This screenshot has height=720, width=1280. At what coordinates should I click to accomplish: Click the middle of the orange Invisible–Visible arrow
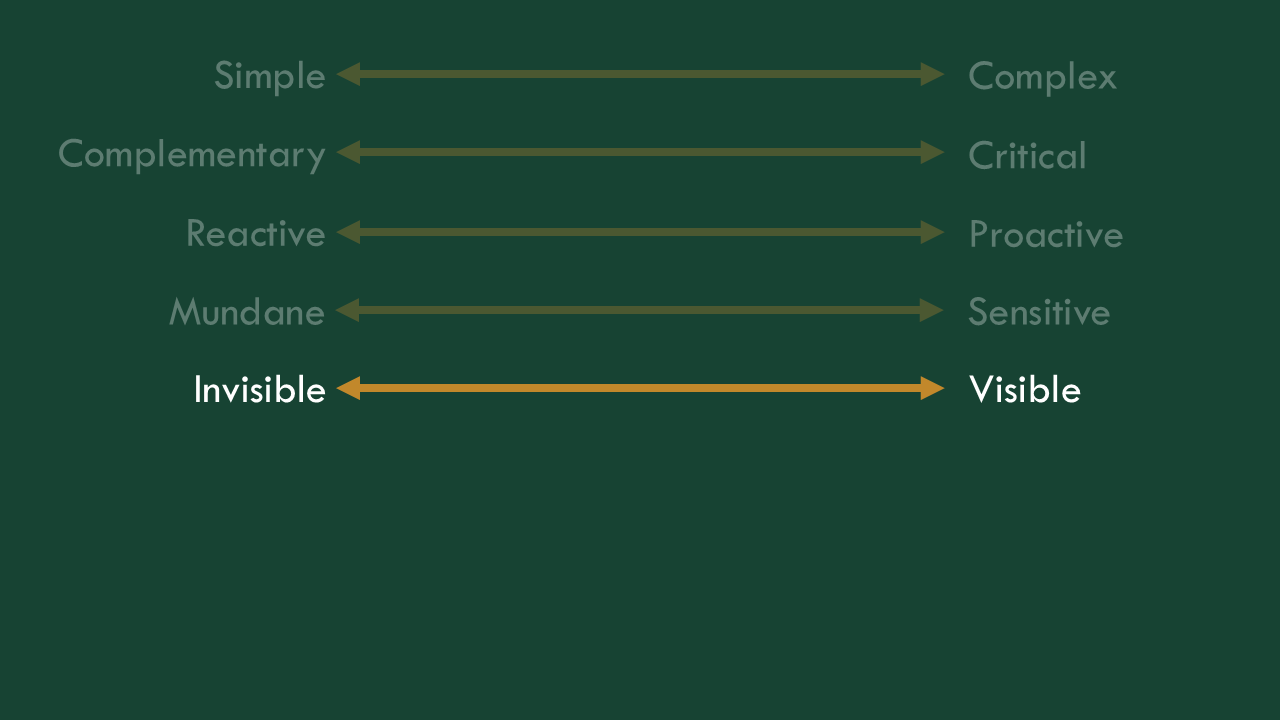[x=640, y=388]
